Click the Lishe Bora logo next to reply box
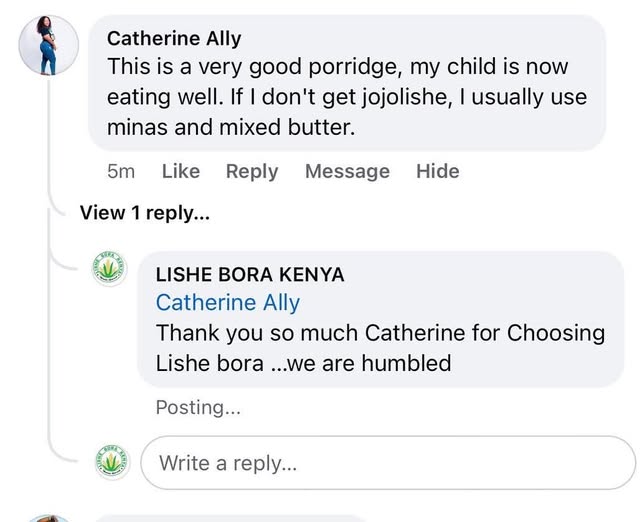 (x=111, y=462)
